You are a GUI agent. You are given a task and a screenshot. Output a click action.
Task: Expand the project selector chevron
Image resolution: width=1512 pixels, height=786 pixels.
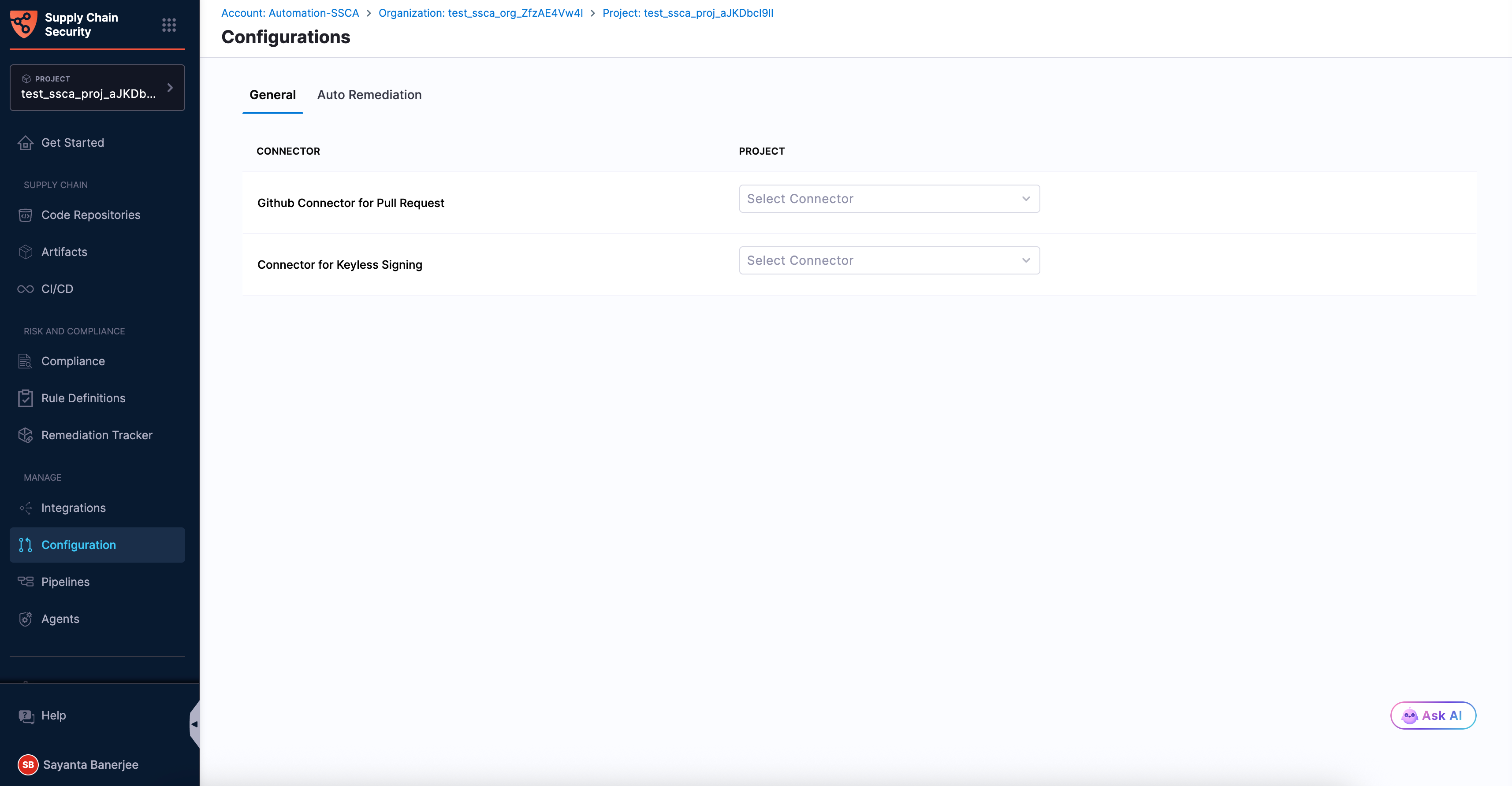(170, 87)
